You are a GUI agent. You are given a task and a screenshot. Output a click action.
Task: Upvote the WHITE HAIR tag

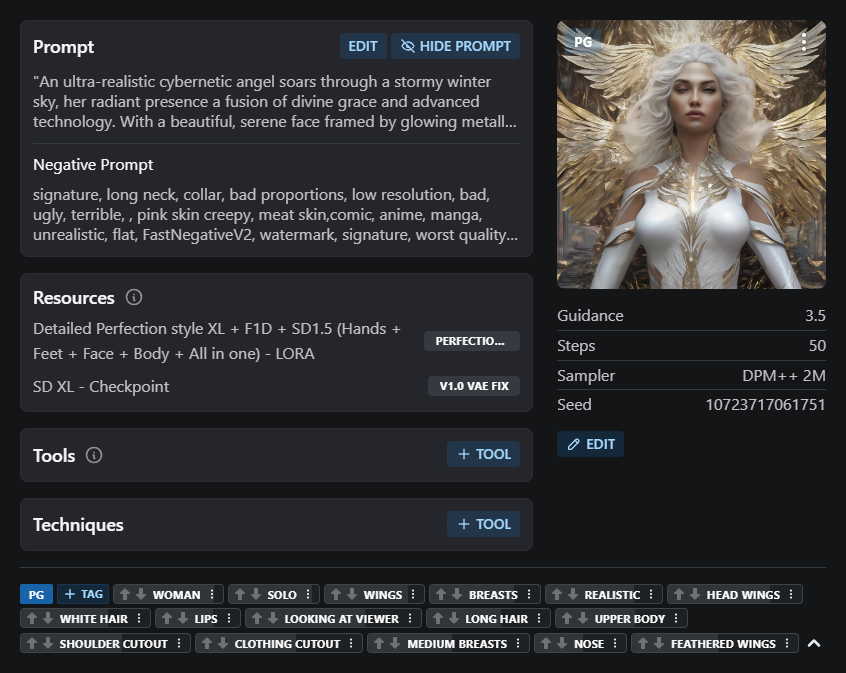pos(32,618)
